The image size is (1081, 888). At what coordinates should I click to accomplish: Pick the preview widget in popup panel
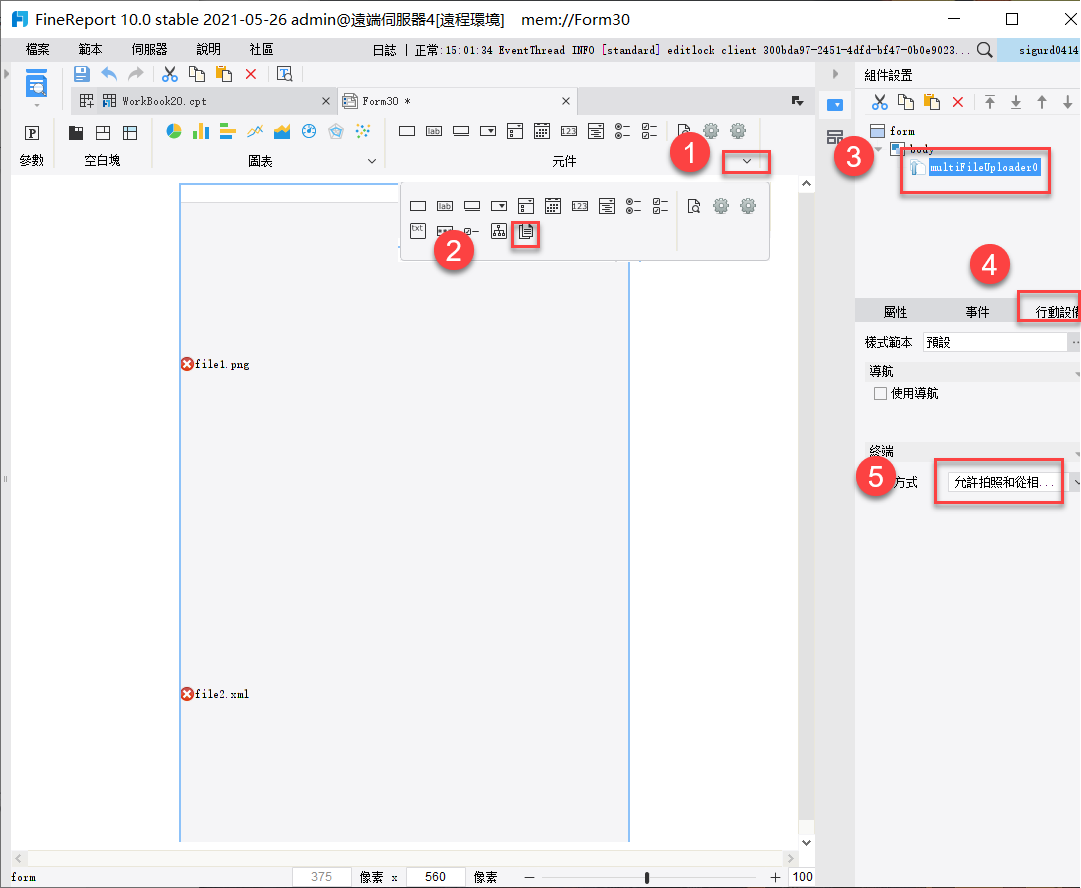(x=694, y=205)
